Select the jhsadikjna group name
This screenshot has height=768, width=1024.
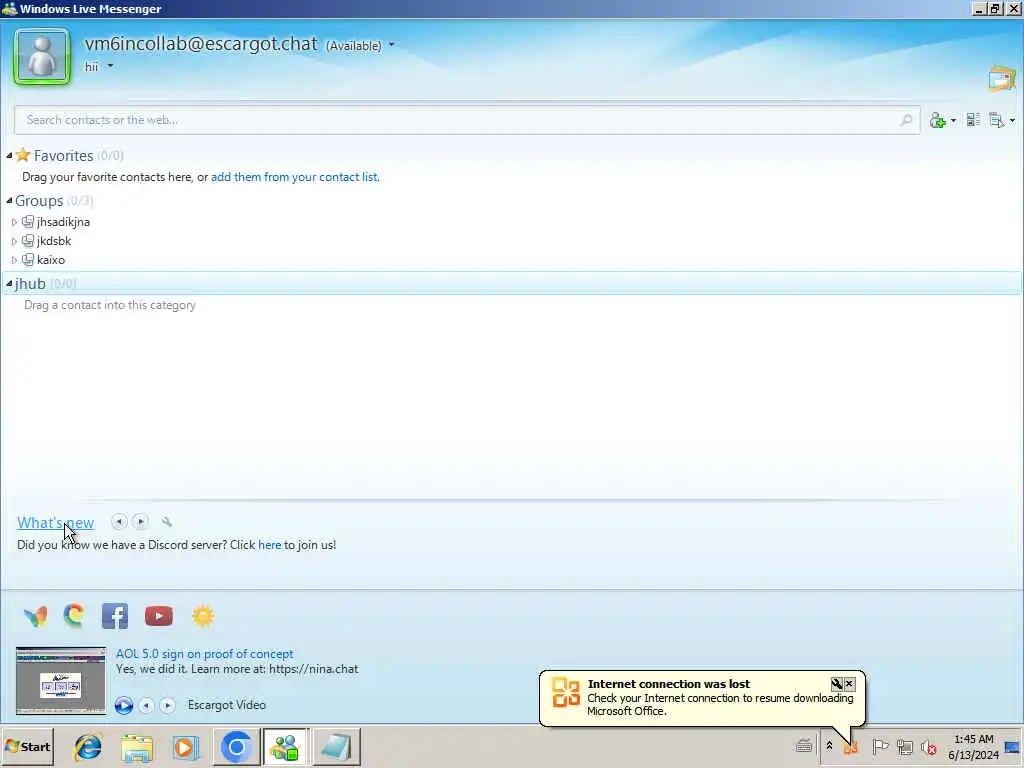coord(63,222)
